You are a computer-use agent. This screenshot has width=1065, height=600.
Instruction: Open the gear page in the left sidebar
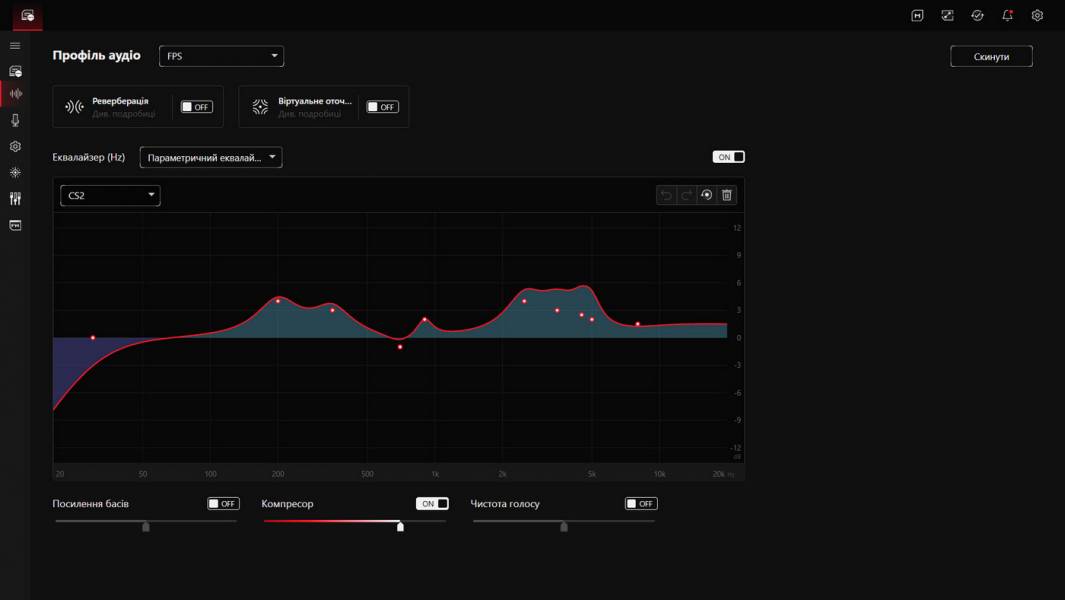tap(15, 146)
